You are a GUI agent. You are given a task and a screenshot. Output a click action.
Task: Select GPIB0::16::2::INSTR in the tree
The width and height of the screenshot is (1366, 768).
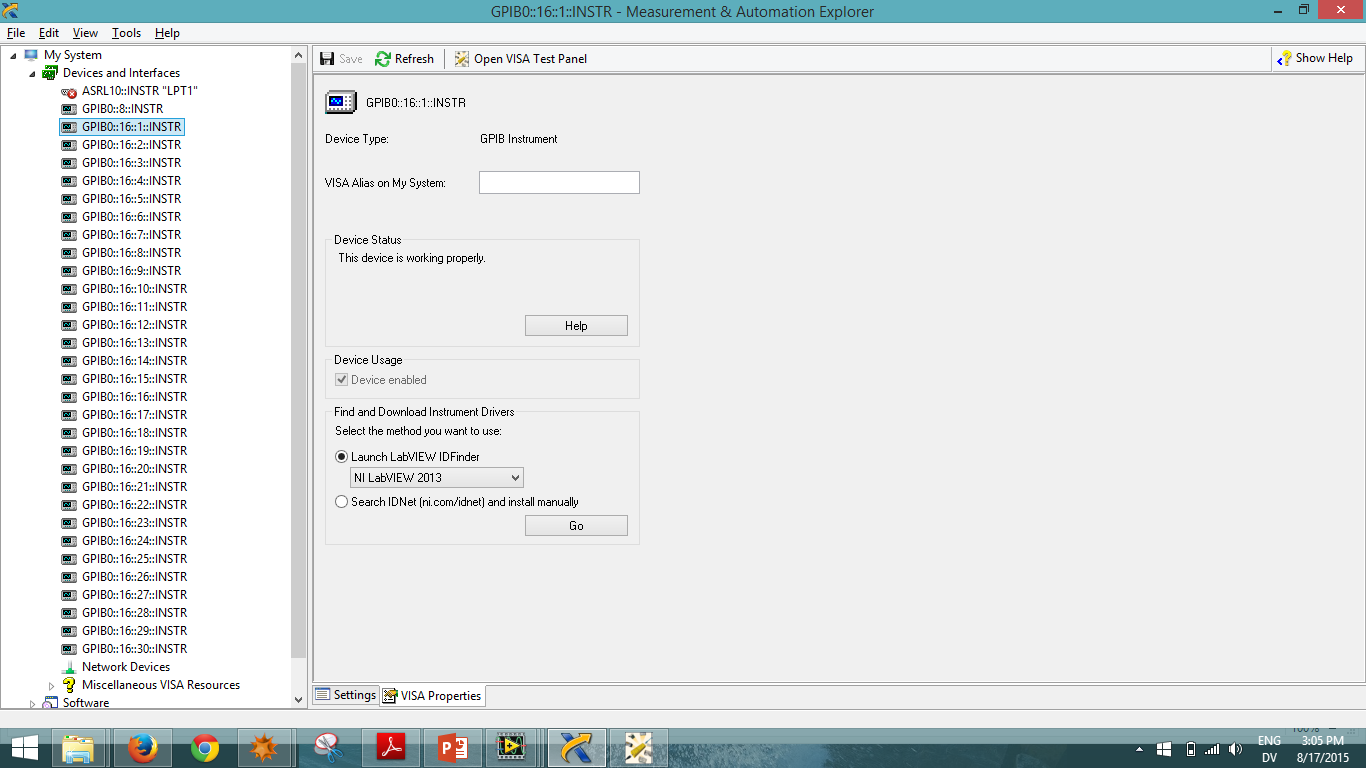click(x=132, y=145)
